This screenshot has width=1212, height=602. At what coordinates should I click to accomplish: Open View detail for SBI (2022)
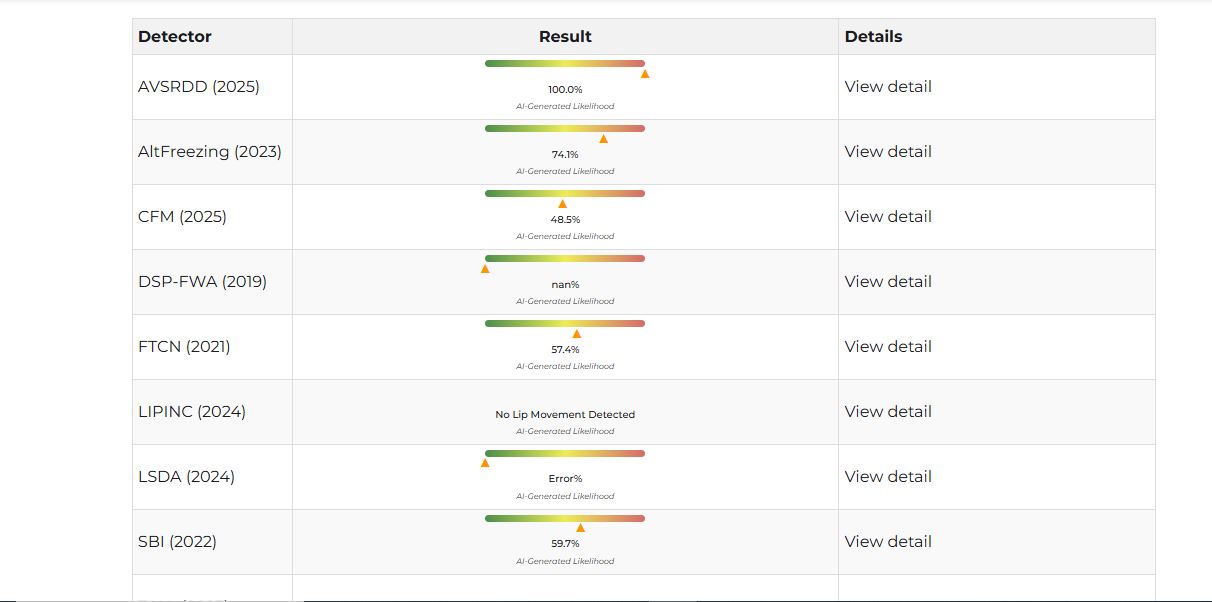pos(888,542)
